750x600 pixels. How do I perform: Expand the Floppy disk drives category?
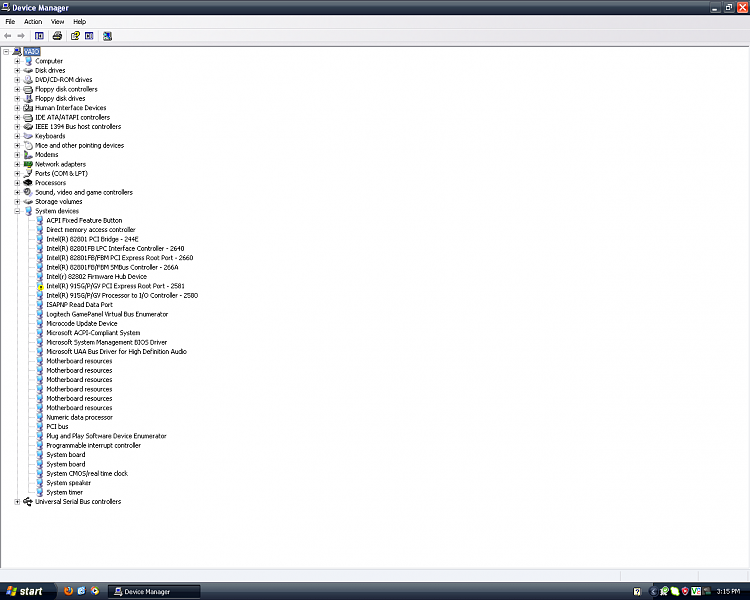point(17,99)
